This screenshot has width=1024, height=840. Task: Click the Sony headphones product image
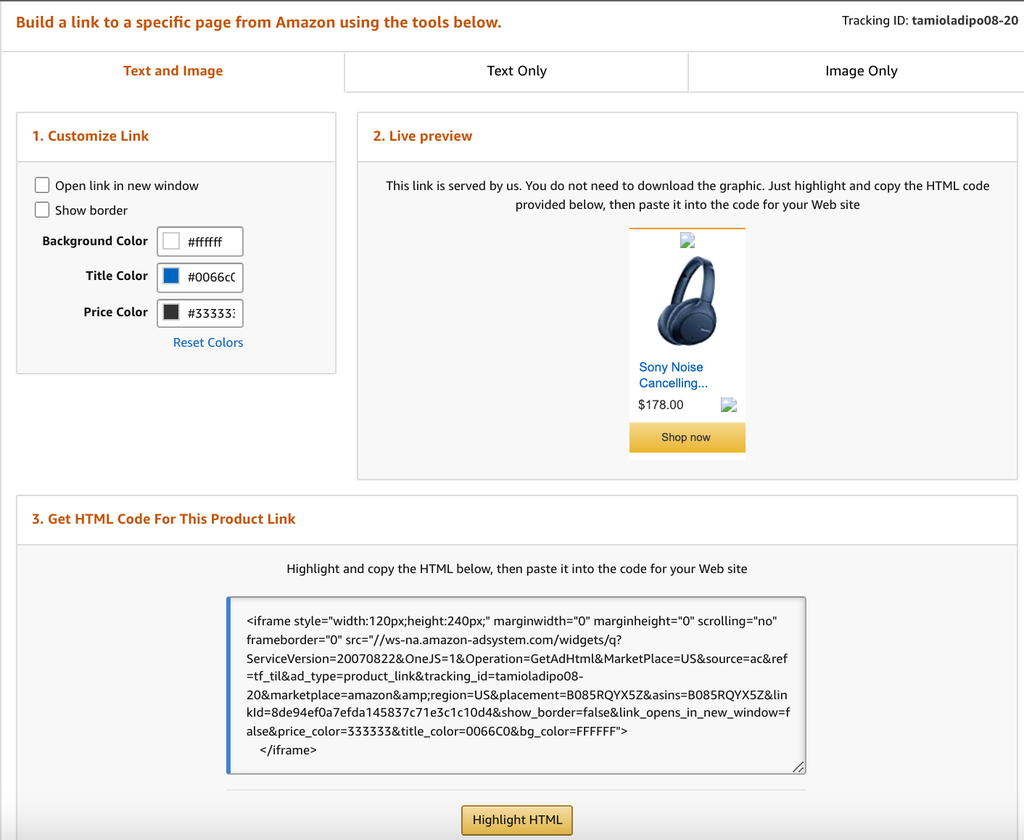coord(687,300)
